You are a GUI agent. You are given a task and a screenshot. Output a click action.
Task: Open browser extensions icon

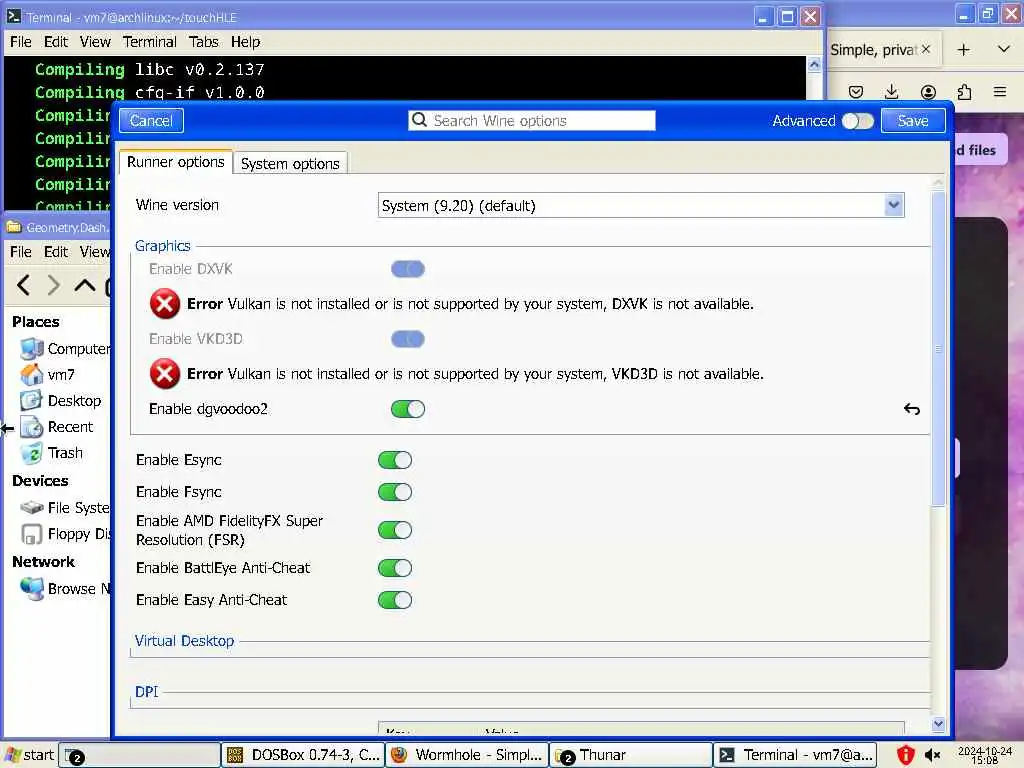(x=964, y=92)
